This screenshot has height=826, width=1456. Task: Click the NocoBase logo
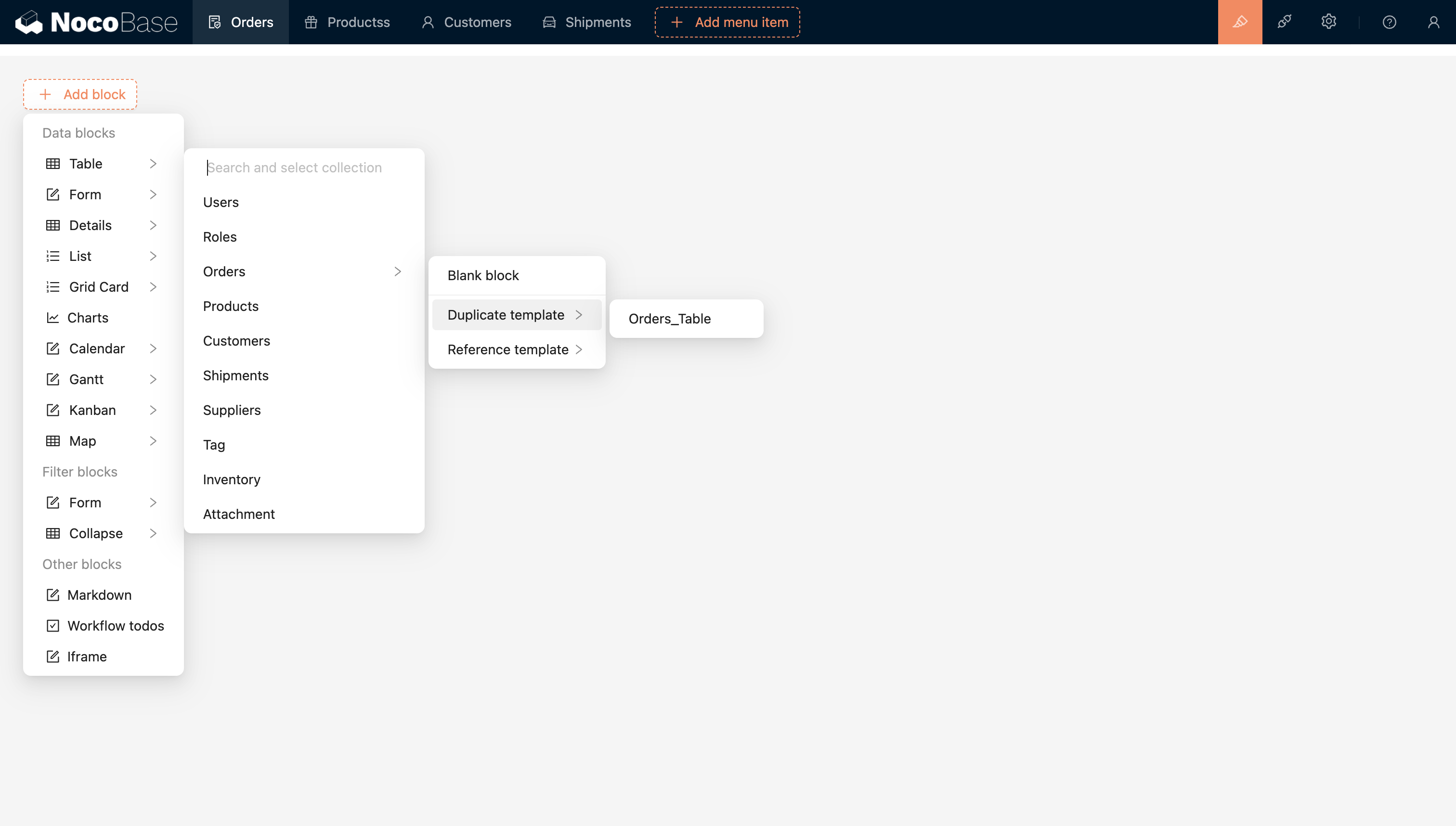pyautogui.click(x=96, y=22)
